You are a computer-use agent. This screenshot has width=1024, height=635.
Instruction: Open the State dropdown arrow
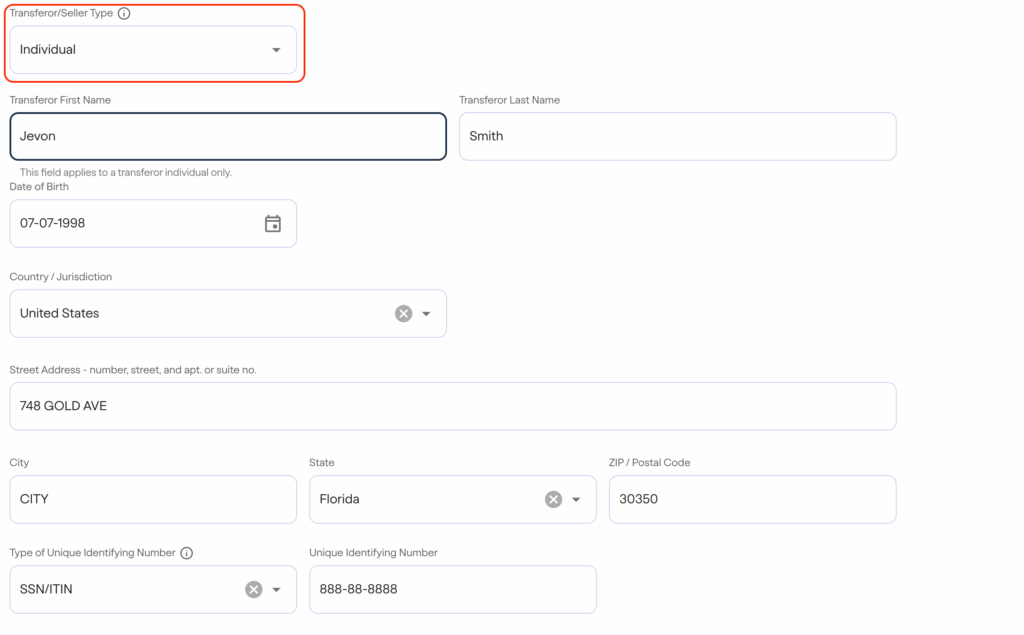pyautogui.click(x=576, y=499)
